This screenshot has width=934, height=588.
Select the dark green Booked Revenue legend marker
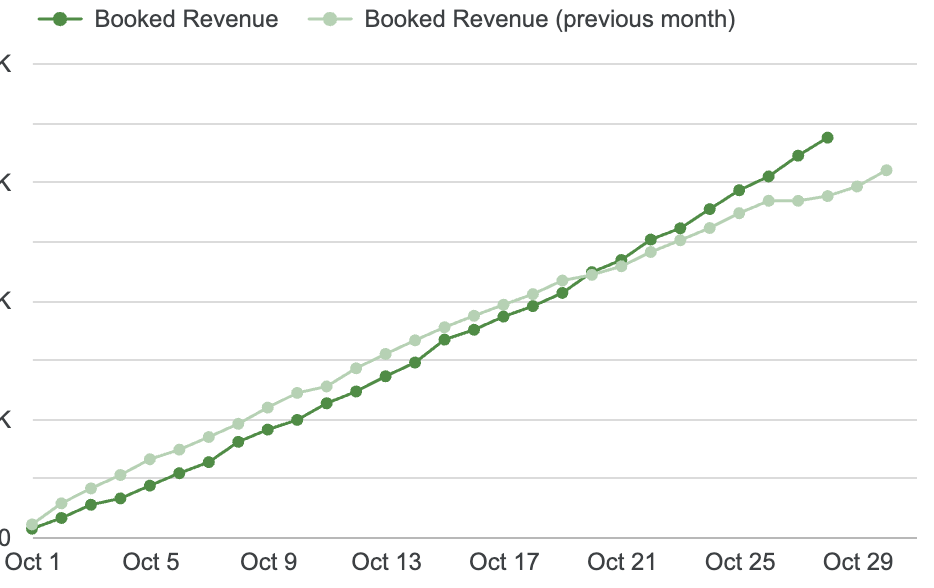point(60,18)
